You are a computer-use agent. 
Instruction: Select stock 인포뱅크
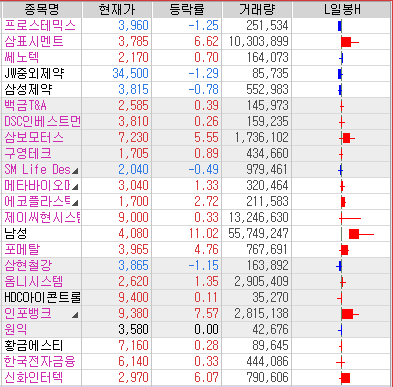[x=28, y=314]
